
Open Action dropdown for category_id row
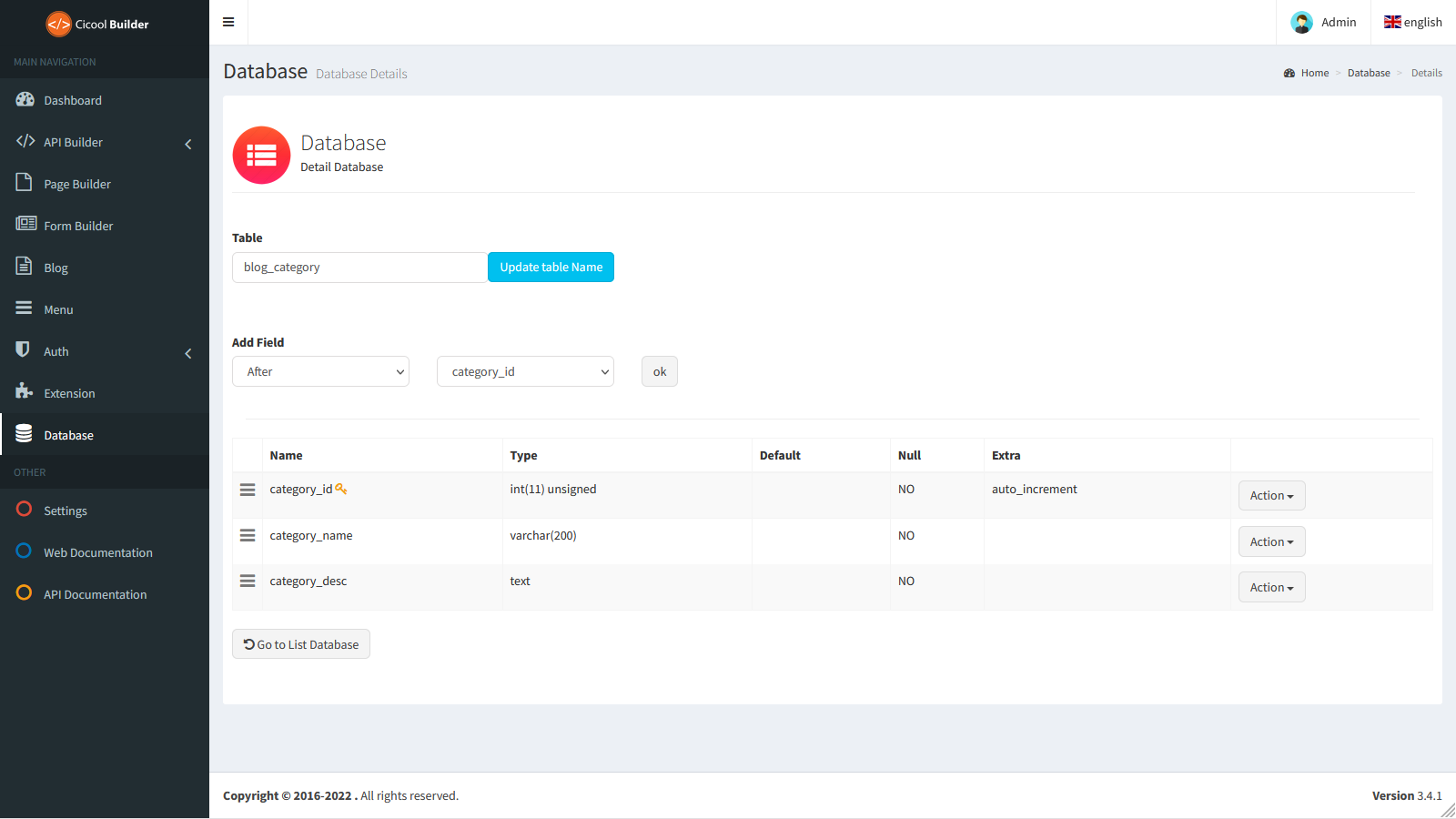[1271, 495]
